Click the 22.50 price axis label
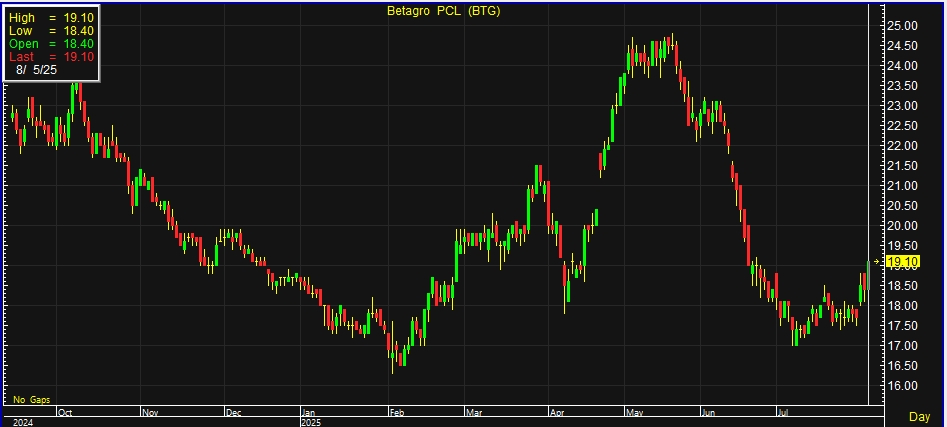 [x=902, y=126]
